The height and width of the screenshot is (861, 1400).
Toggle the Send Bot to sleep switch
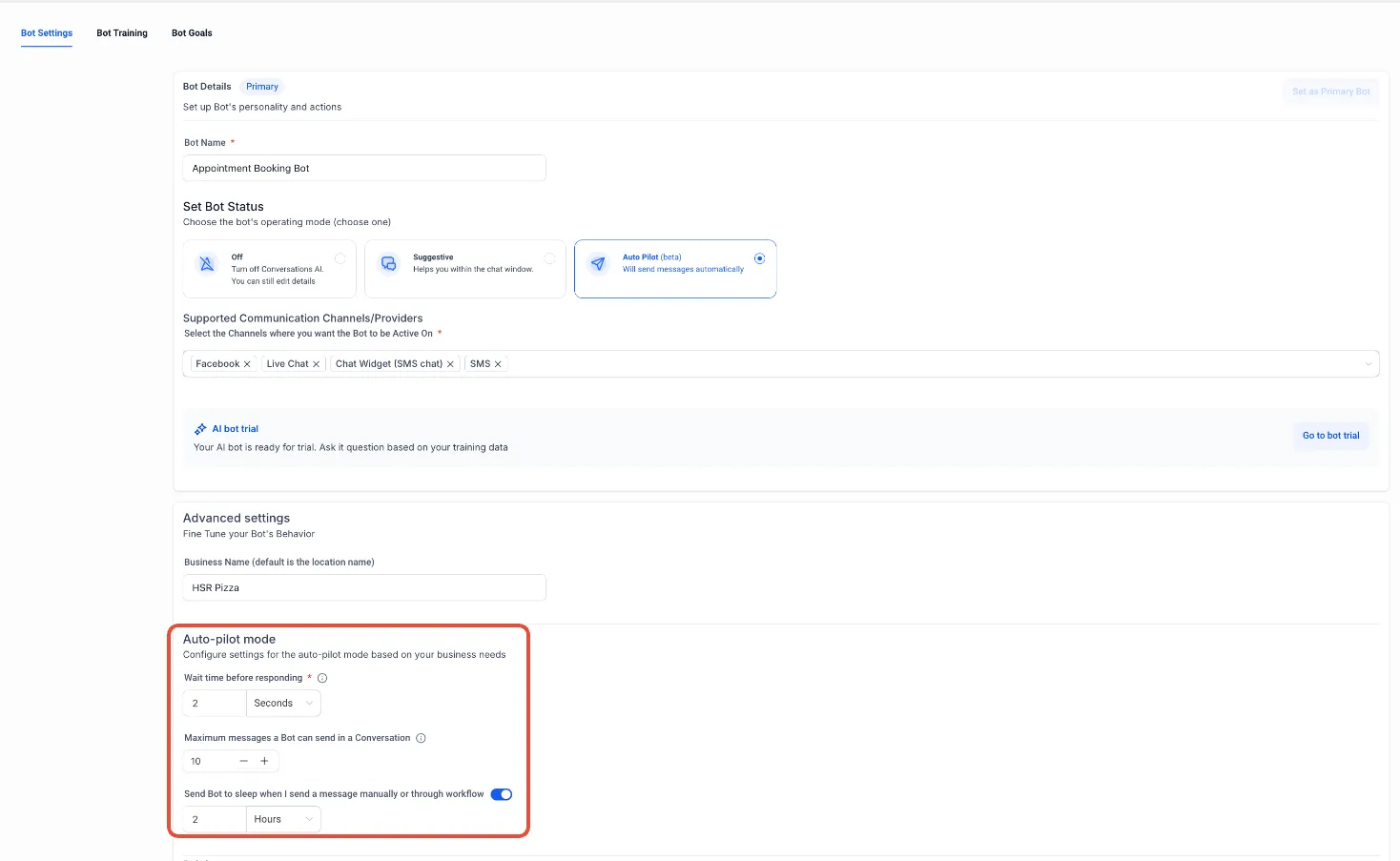(502, 794)
